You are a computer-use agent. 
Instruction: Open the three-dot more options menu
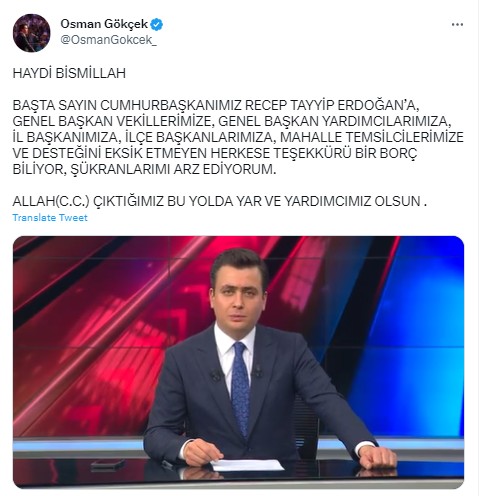pyautogui.click(x=457, y=25)
